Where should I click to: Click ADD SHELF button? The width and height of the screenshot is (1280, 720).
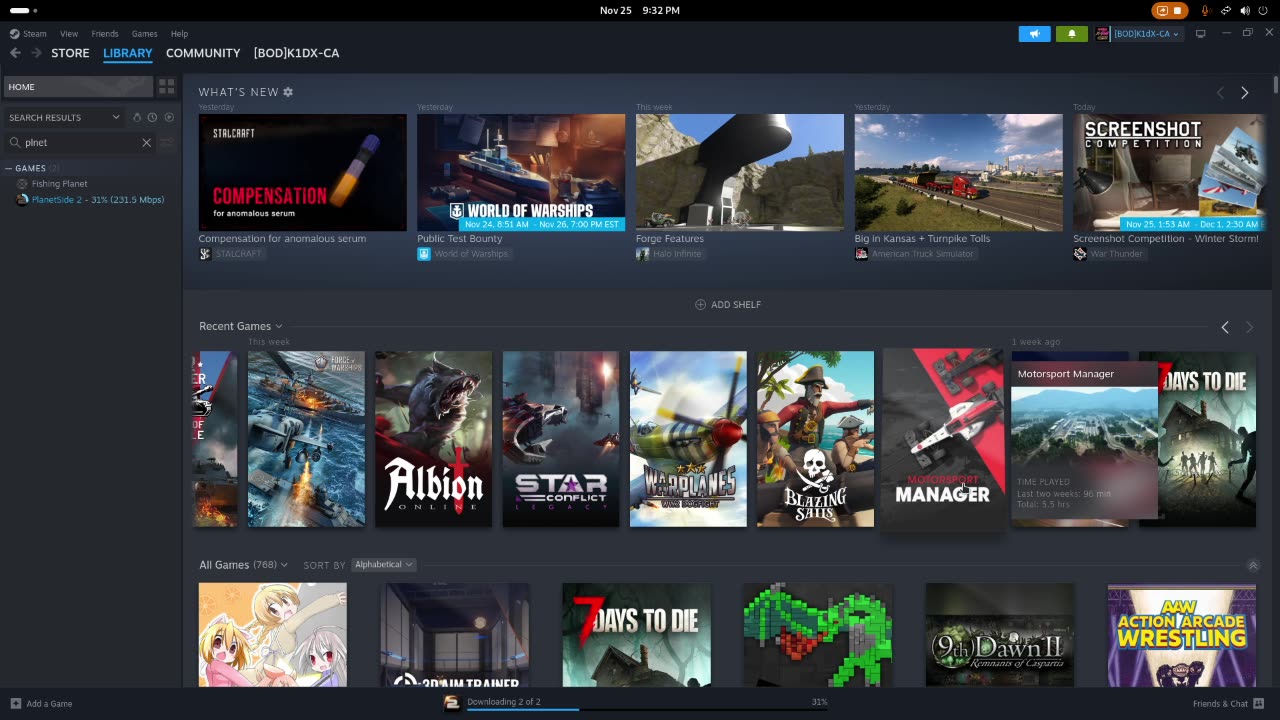728,304
